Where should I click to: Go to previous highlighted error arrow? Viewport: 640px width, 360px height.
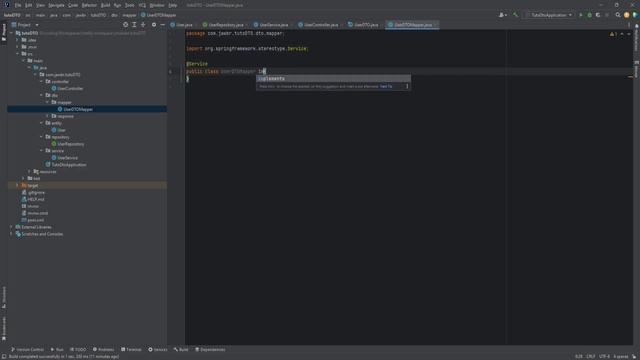click(x=622, y=34)
